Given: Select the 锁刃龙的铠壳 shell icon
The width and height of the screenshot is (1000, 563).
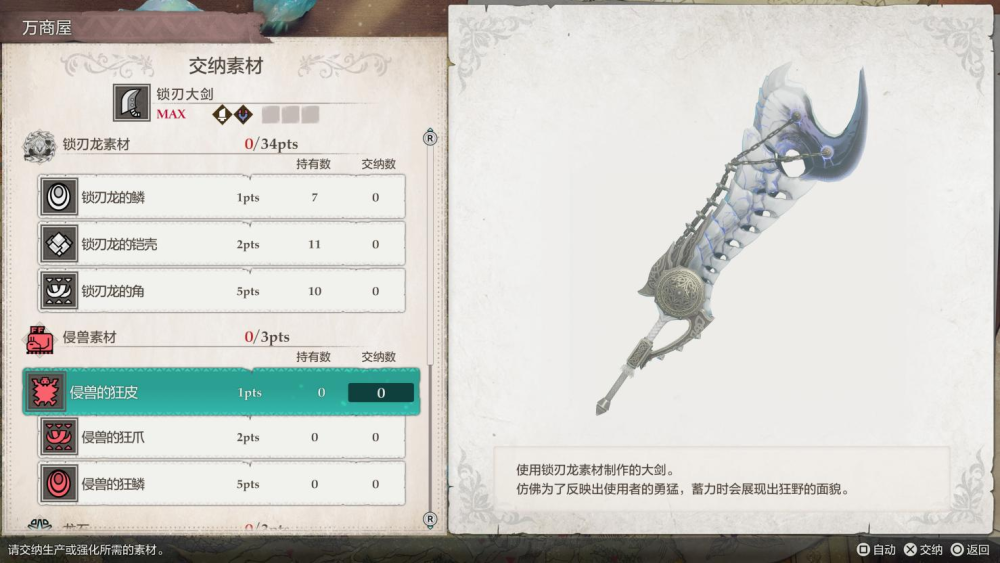Looking at the screenshot, I should pyautogui.click(x=59, y=244).
